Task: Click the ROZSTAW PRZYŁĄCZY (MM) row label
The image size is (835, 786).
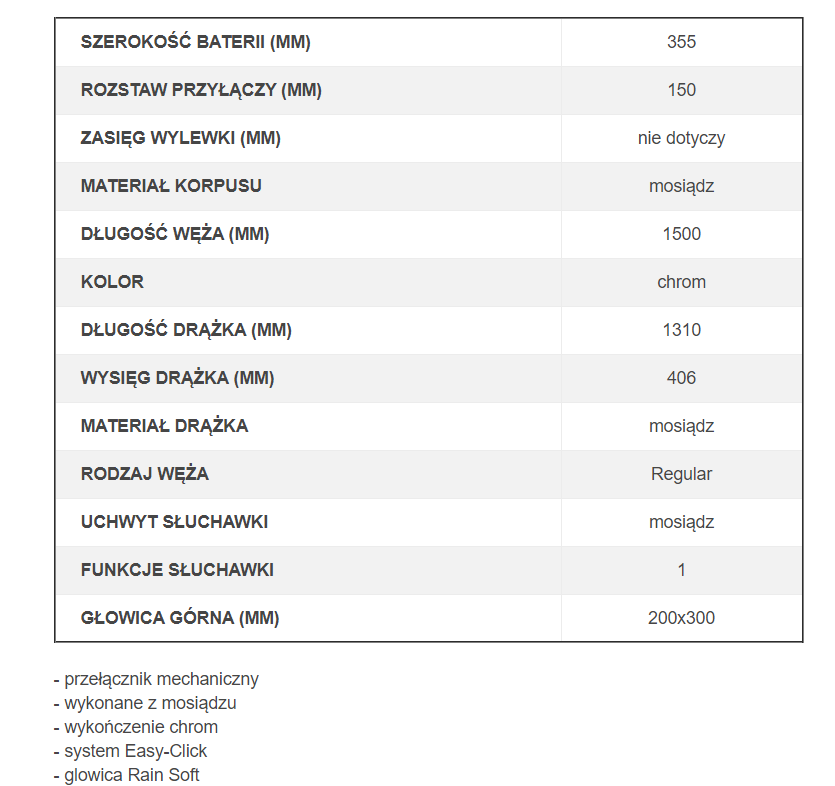Action: pos(201,90)
